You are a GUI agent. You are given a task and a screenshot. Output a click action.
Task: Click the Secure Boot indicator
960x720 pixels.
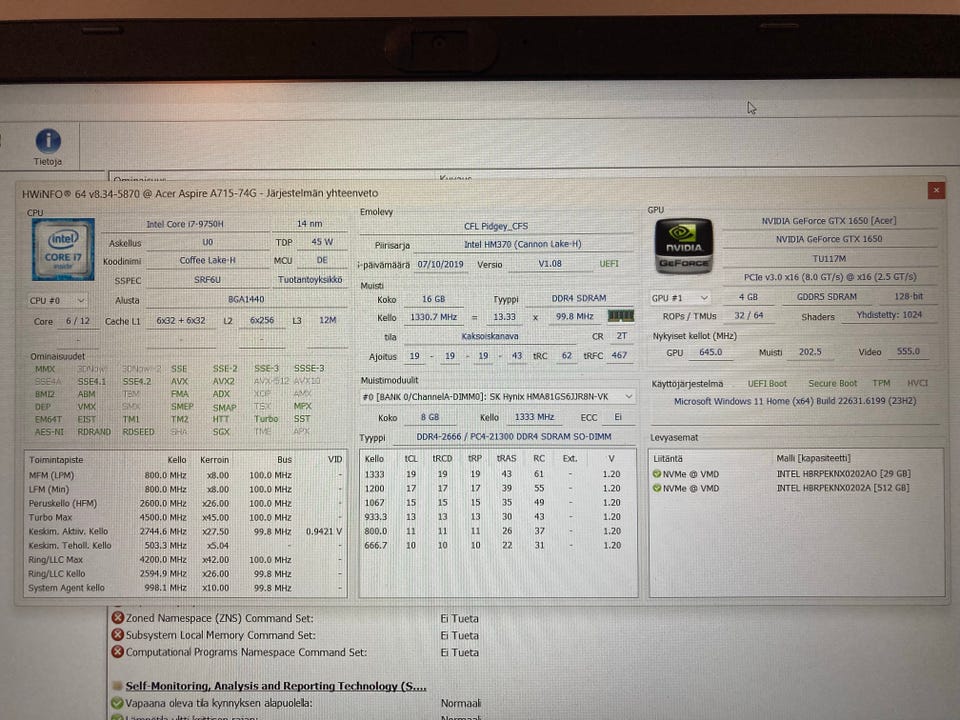(x=833, y=383)
